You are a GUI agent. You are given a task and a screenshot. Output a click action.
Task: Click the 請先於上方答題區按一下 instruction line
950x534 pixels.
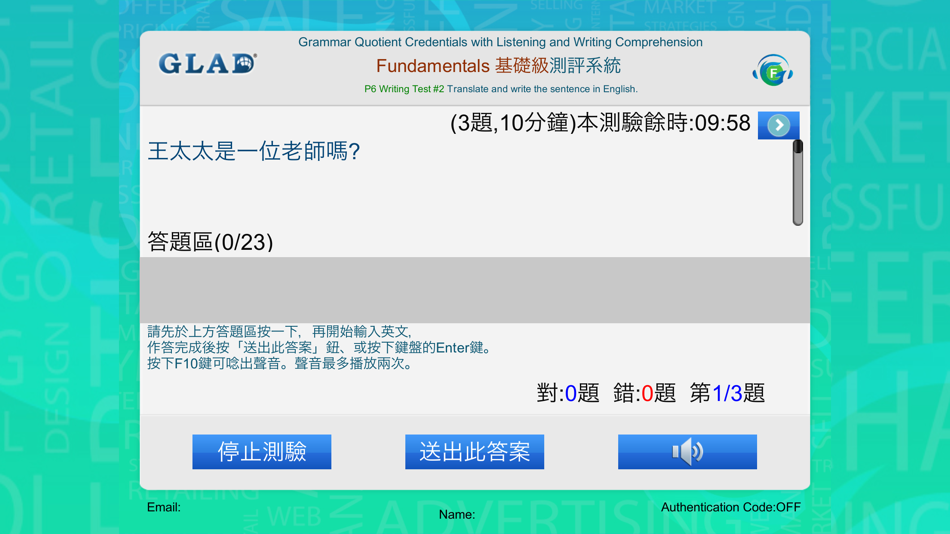click(279, 332)
